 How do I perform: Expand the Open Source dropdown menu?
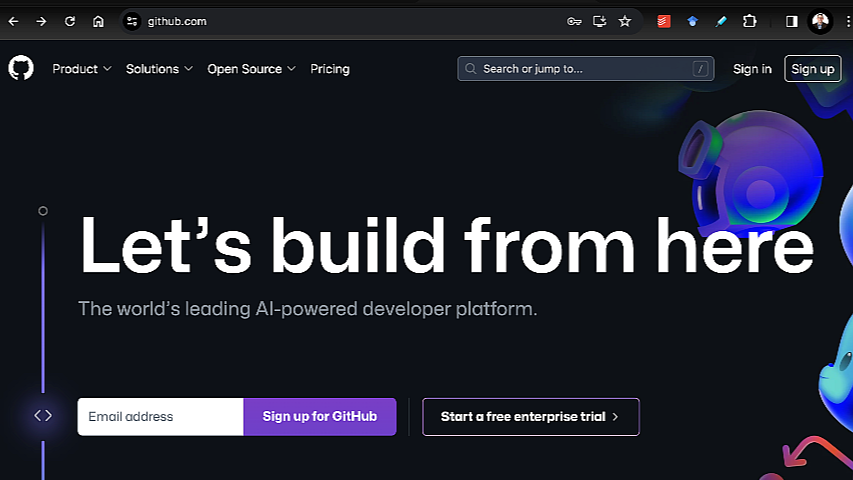pos(251,69)
